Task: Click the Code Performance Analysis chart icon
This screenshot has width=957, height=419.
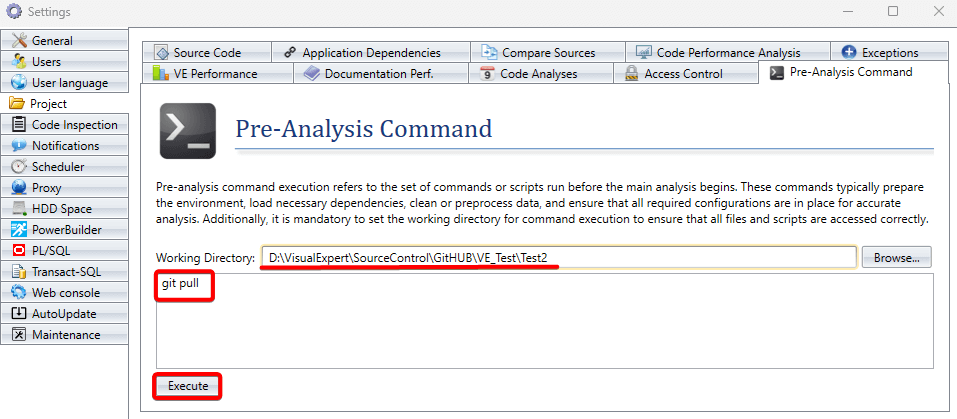Action: (x=645, y=52)
